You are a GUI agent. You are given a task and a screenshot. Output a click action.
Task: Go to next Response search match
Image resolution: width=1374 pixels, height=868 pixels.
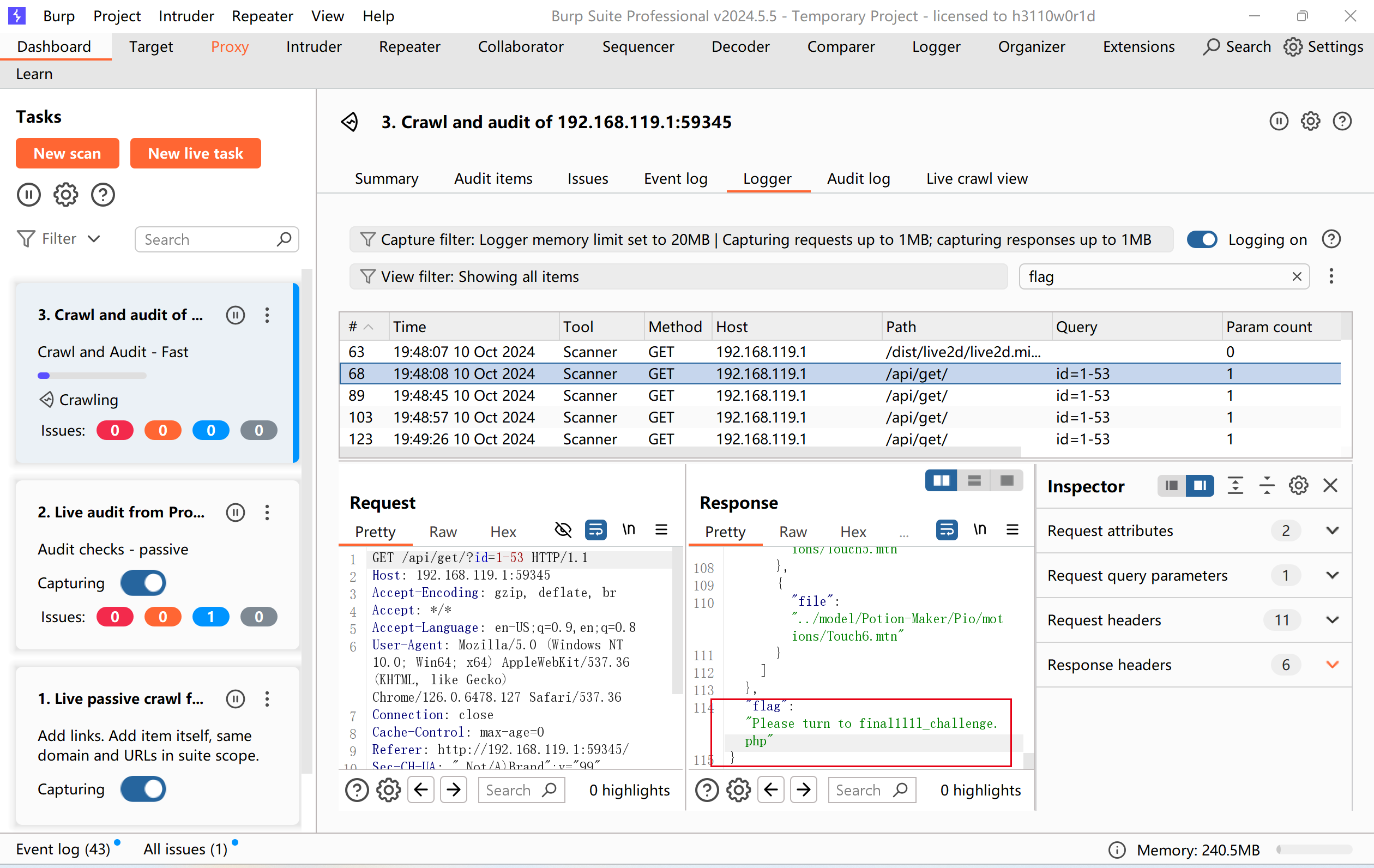(803, 790)
